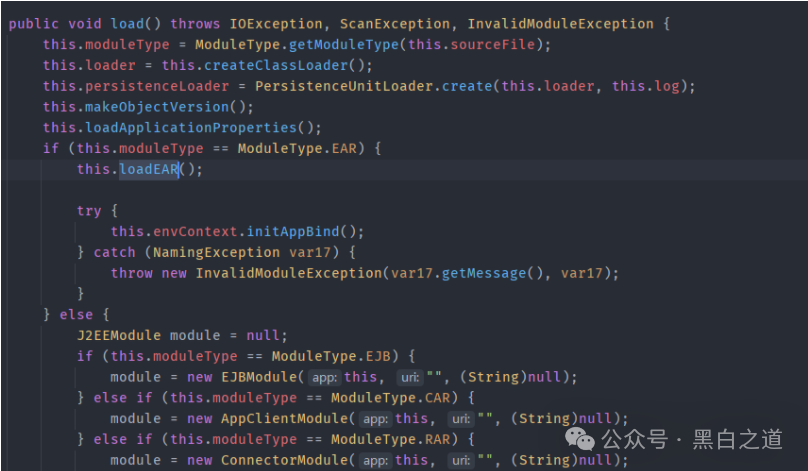
Task: Click InvalidModuleException in the method signature
Action: [x=560, y=24]
